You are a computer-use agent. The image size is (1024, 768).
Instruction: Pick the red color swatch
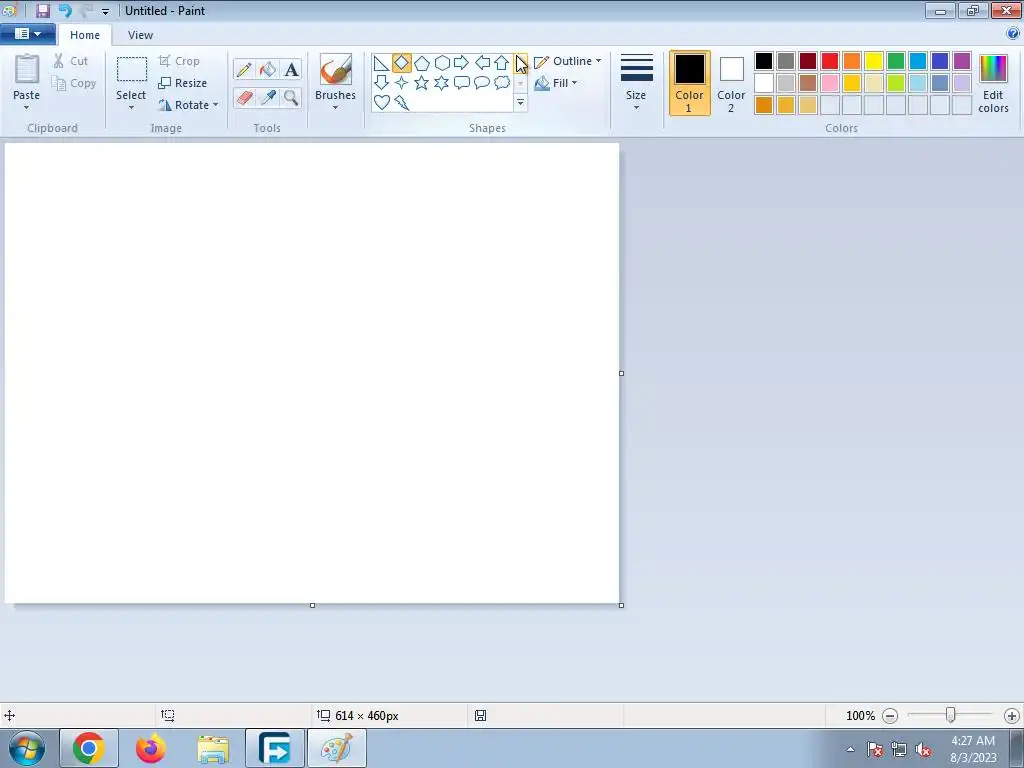click(x=830, y=61)
